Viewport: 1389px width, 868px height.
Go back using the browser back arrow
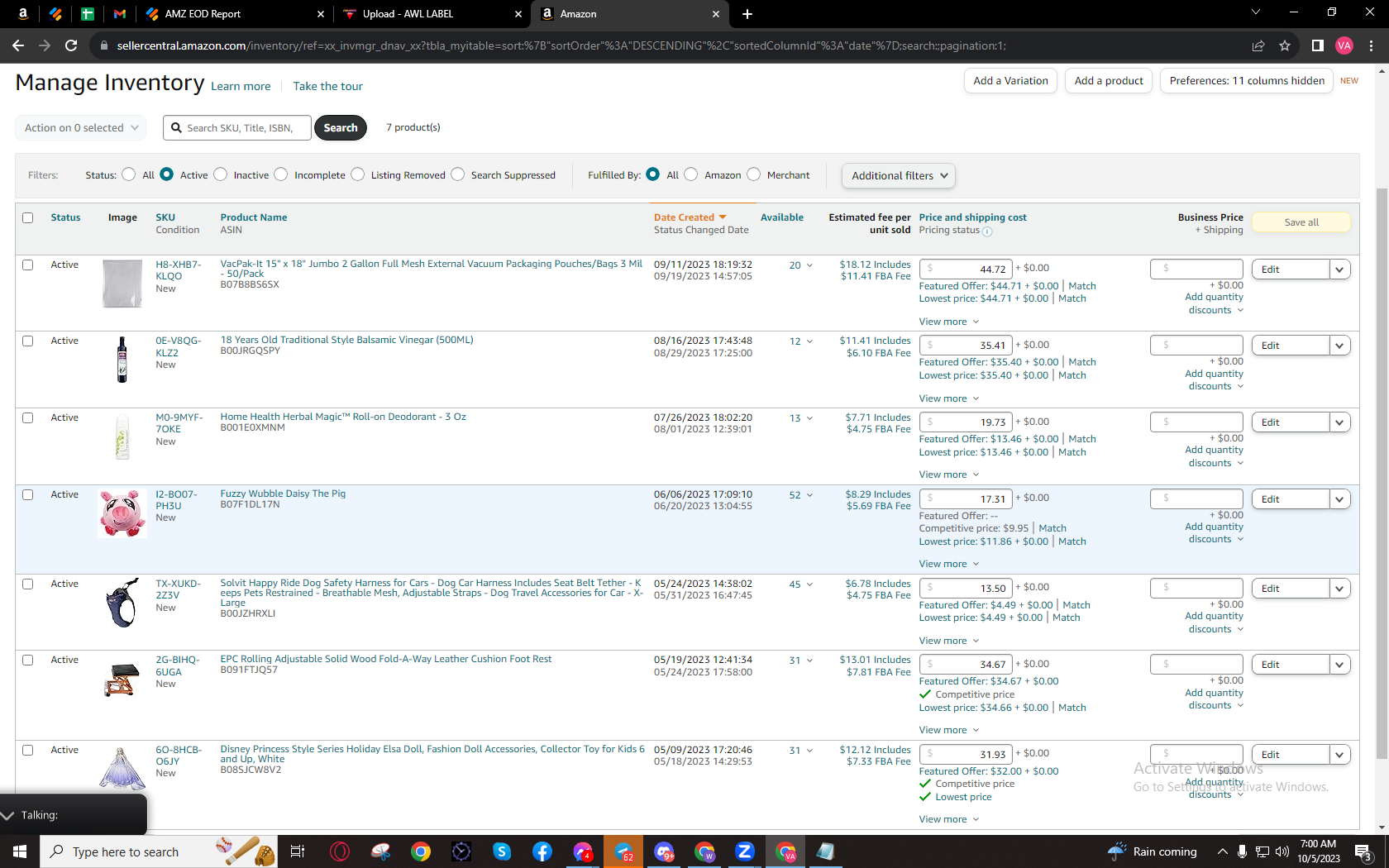pos(18,45)
